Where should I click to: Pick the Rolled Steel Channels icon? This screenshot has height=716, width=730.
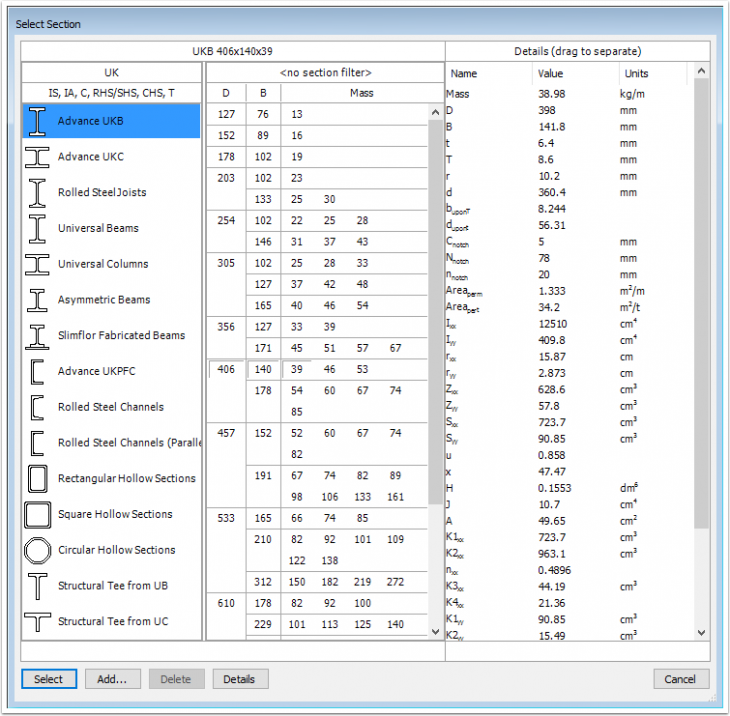(37, 407)
